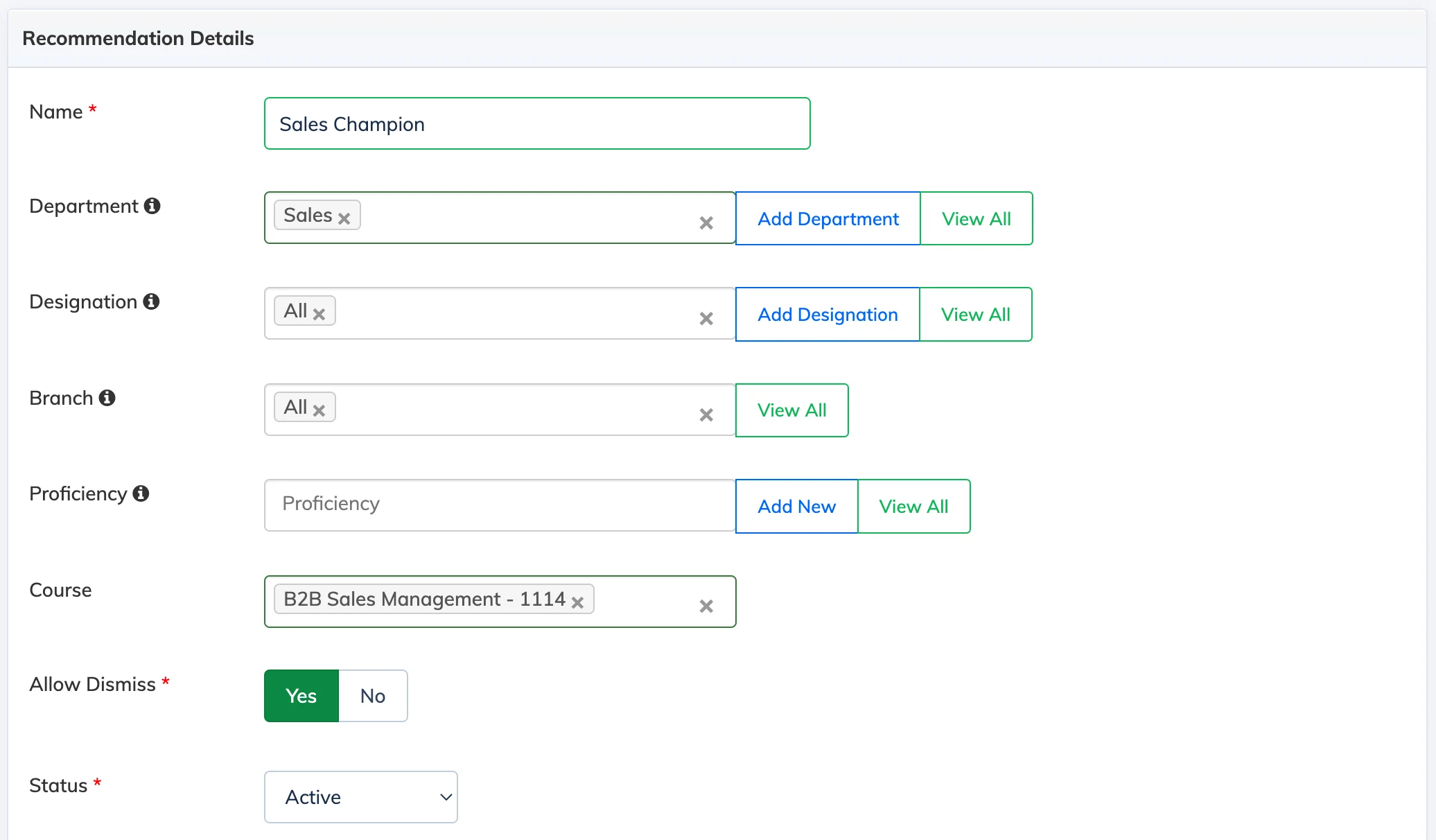Clear all selections in Branch field
The image size is (1436, 840).
(706, 415)
